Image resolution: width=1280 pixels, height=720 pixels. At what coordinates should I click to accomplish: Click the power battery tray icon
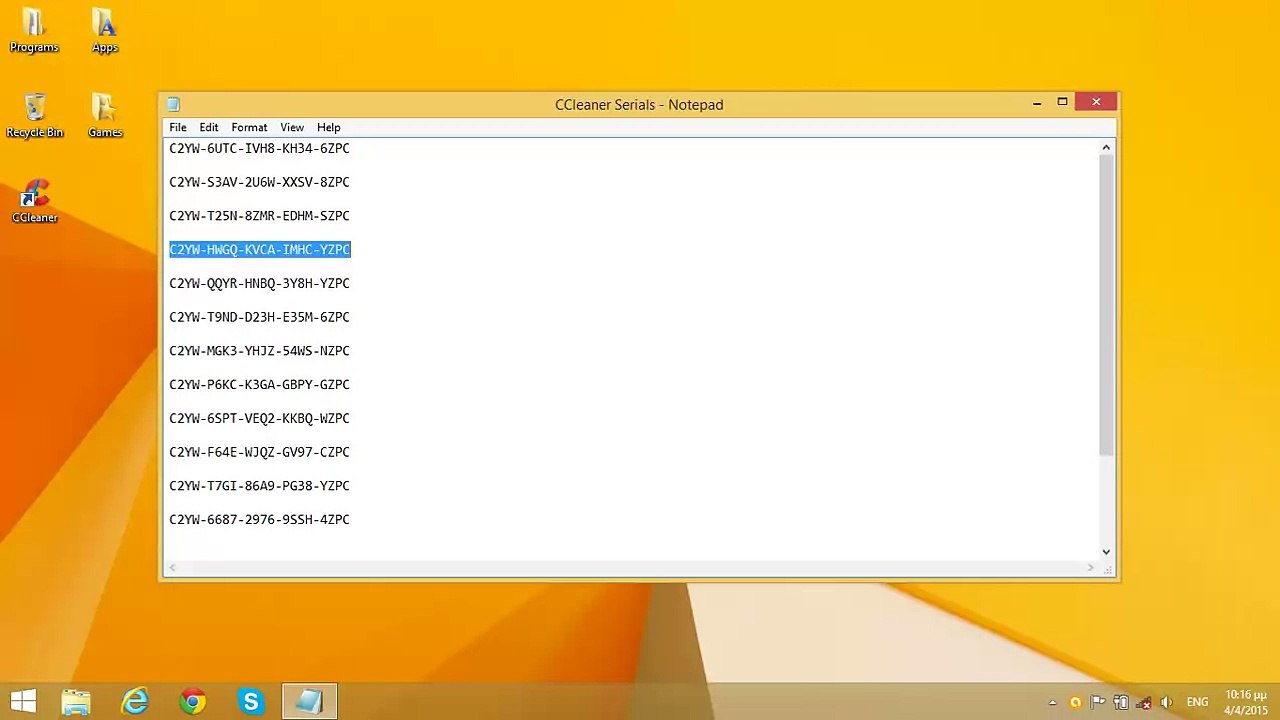coord(1121,702)
